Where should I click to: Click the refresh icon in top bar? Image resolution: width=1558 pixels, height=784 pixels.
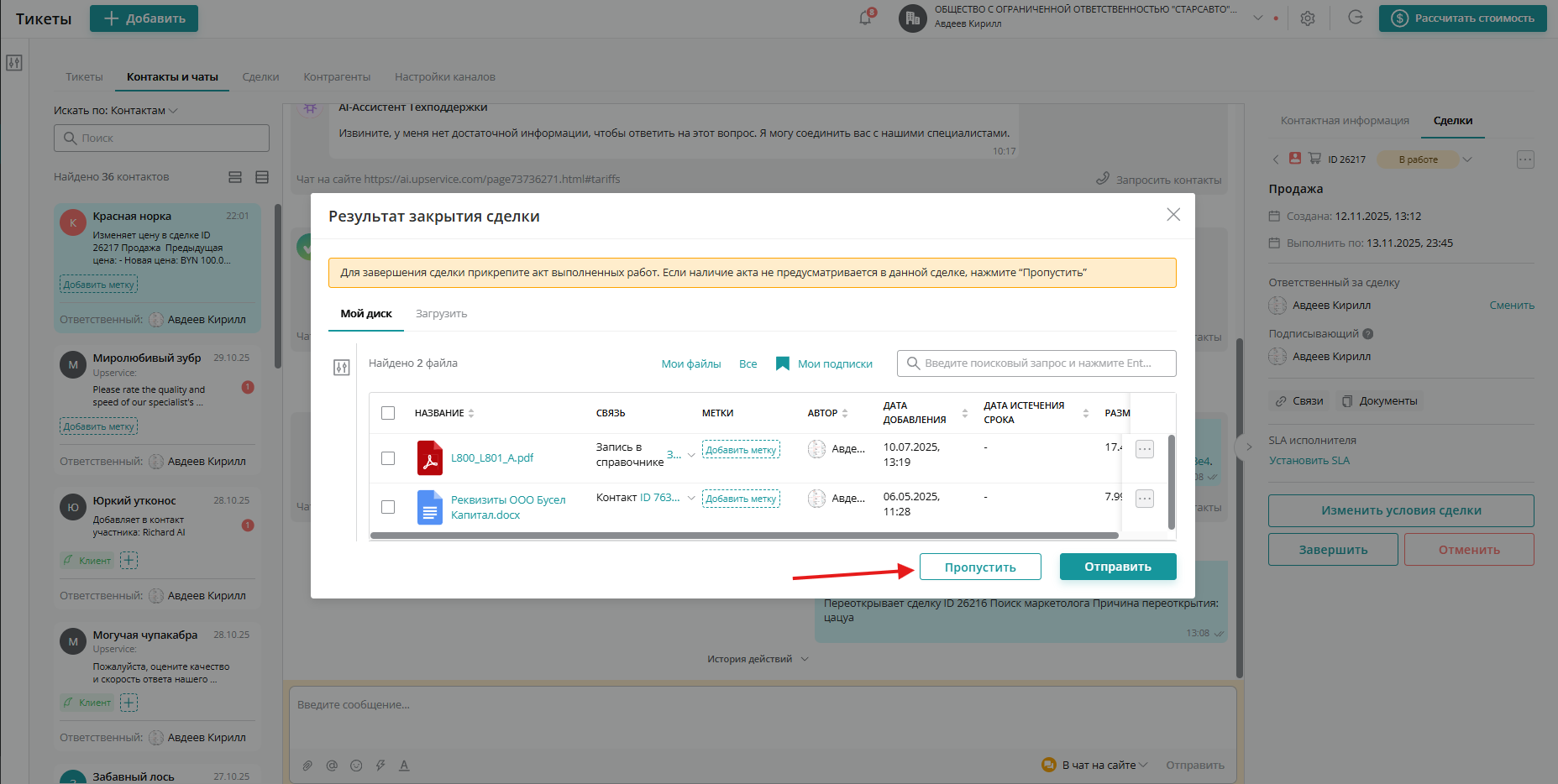point(1355,18)
